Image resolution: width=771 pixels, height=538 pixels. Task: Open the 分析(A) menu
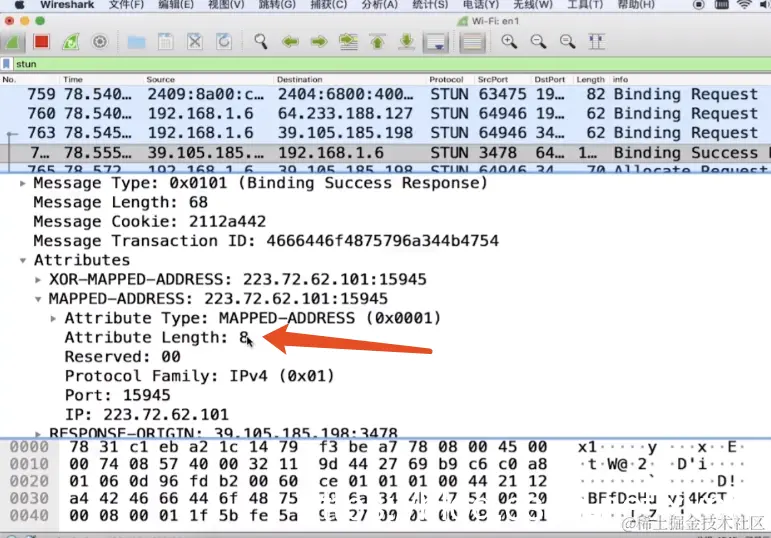[x=380, y=5]
